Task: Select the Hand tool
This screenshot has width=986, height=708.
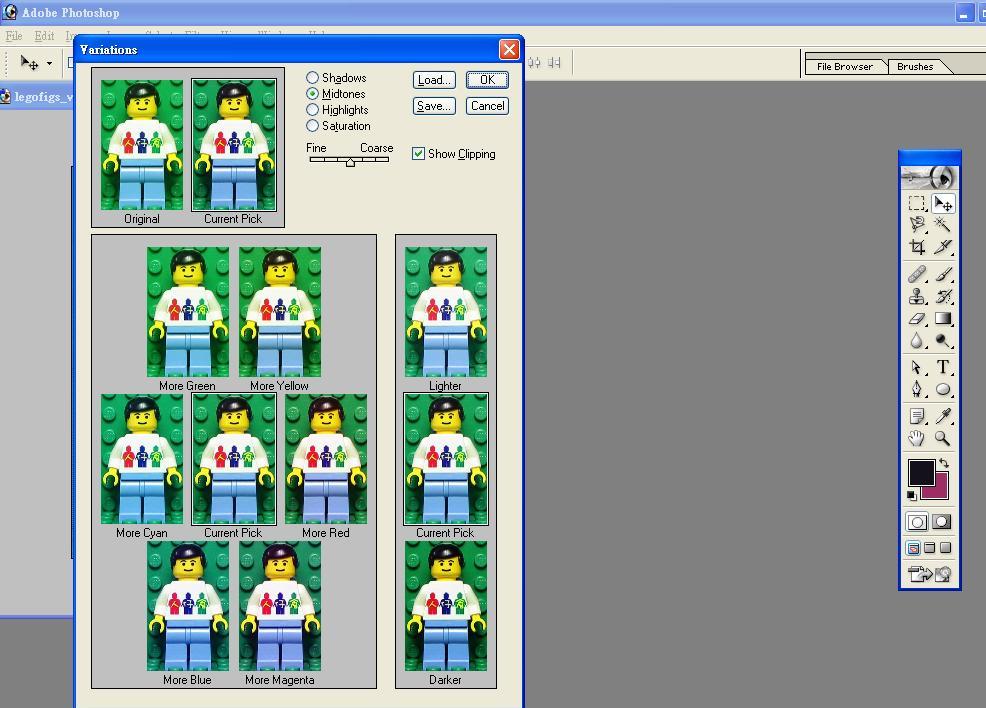Action: [x=917, y=438]
